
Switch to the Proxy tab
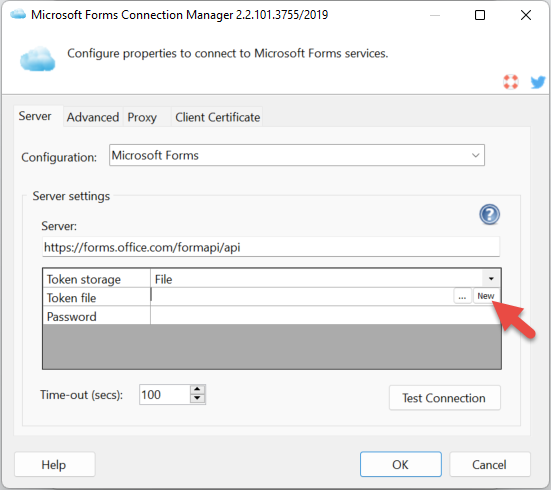(142, 117)
